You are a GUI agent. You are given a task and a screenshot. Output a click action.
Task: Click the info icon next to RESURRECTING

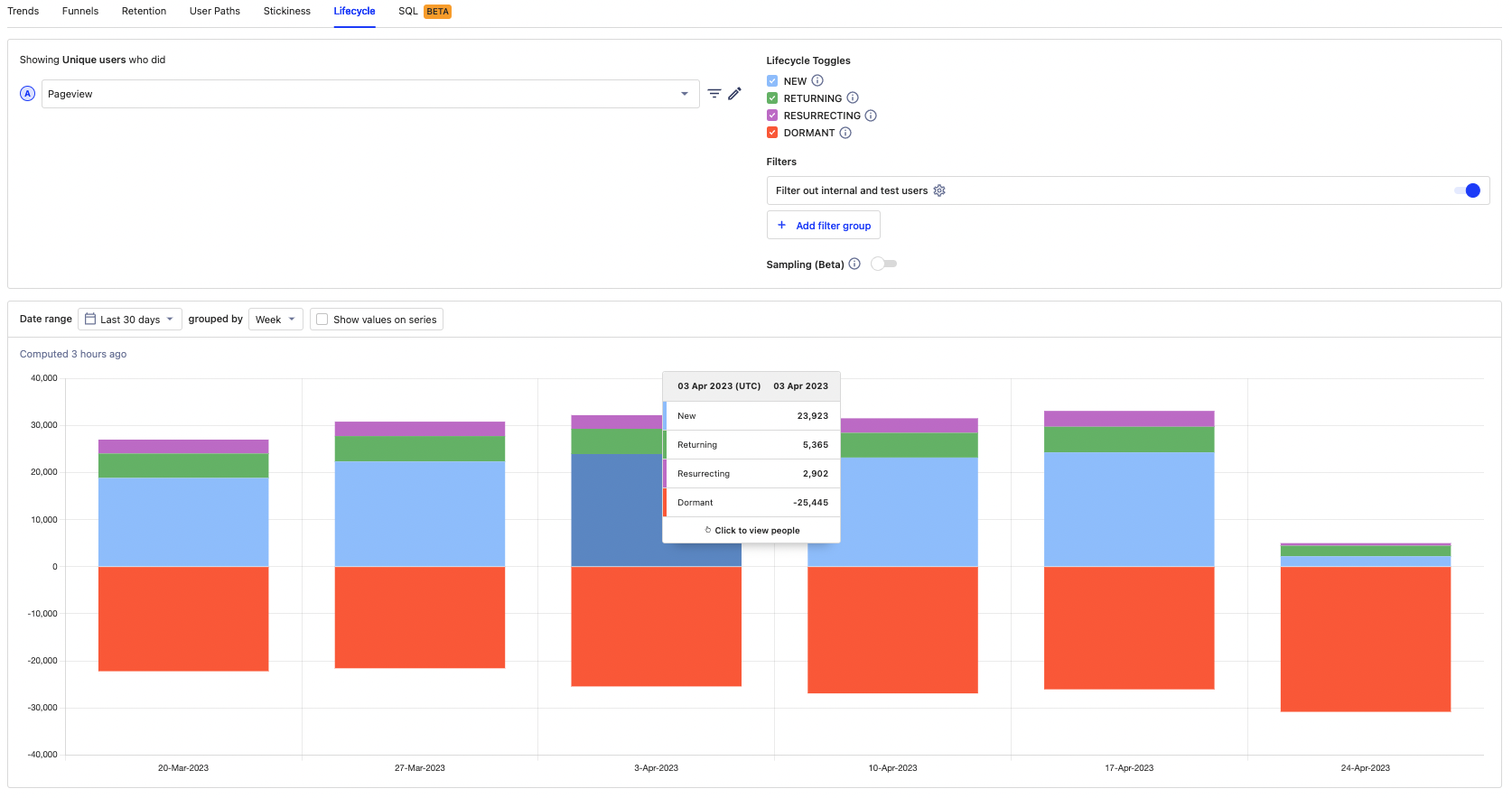pyautogui.click(x=871, y=116)
